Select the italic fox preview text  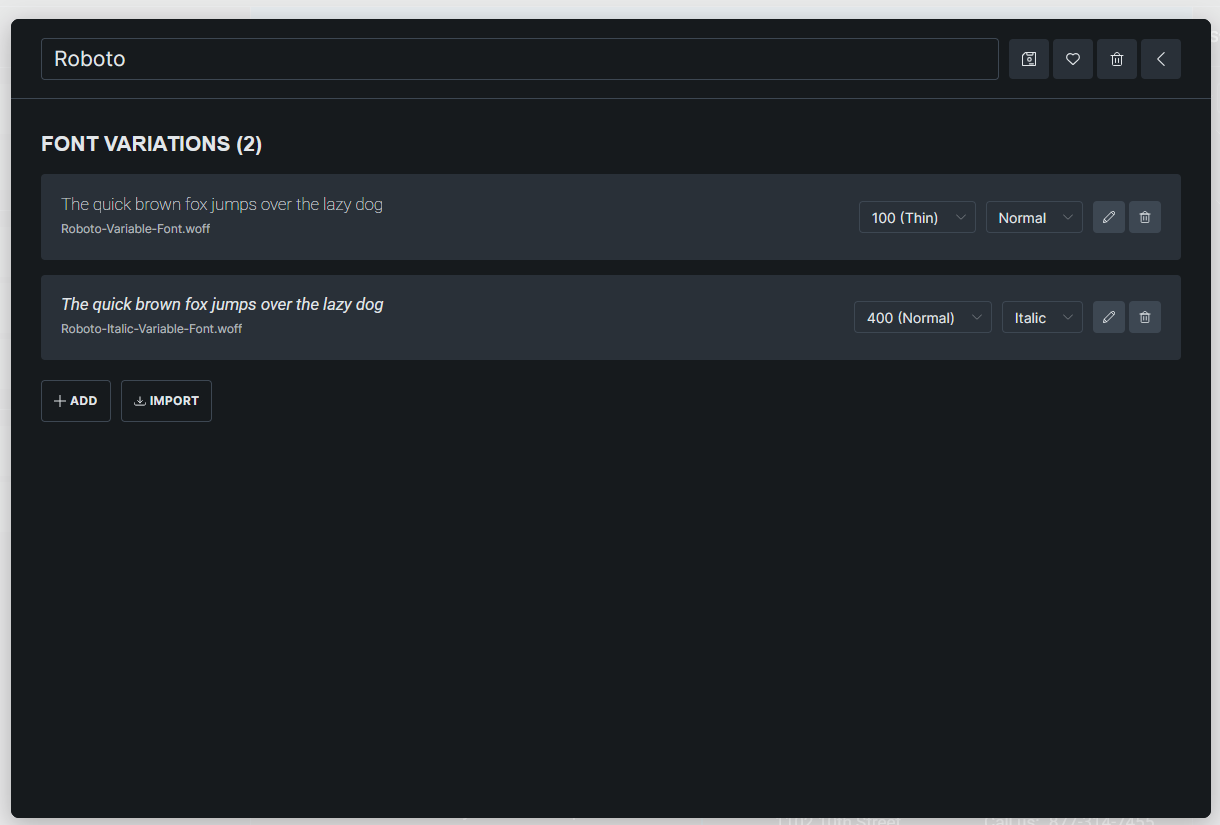point(222,304)
